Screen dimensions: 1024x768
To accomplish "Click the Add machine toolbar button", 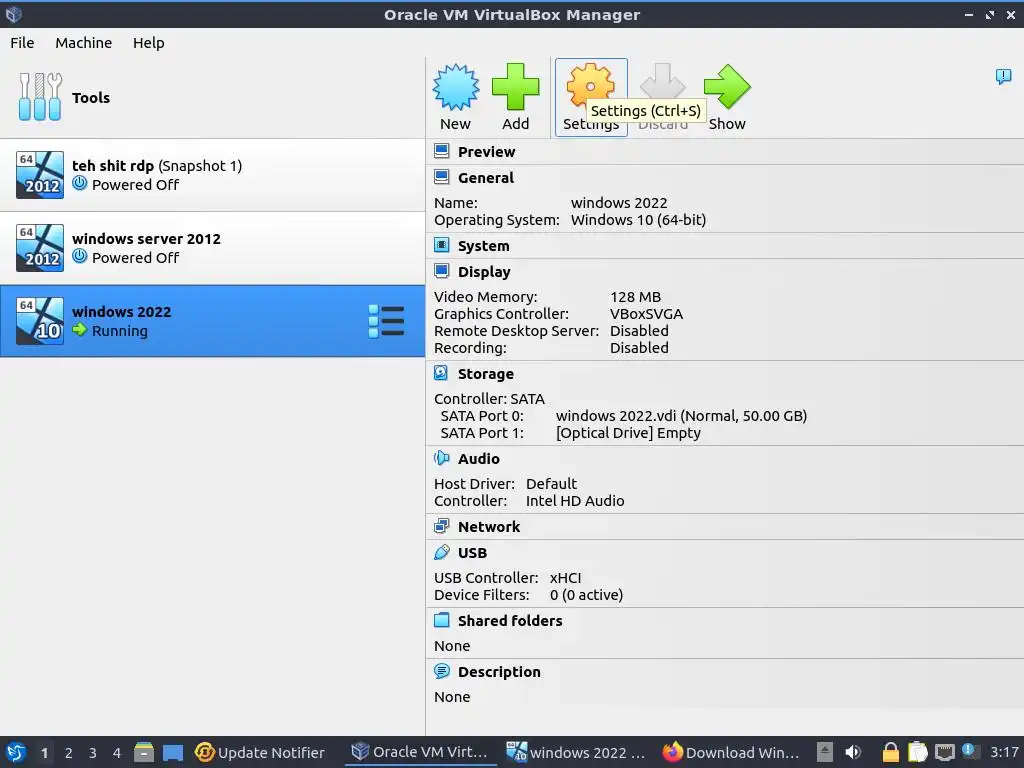I will coord(515,97).
